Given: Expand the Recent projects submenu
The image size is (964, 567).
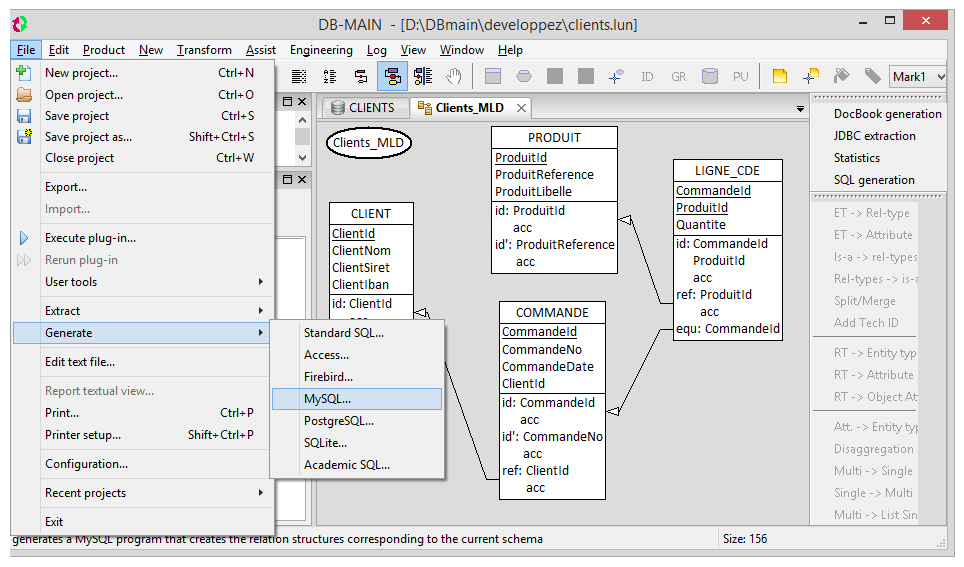Looking at the screenshot, I should (261, 493).
